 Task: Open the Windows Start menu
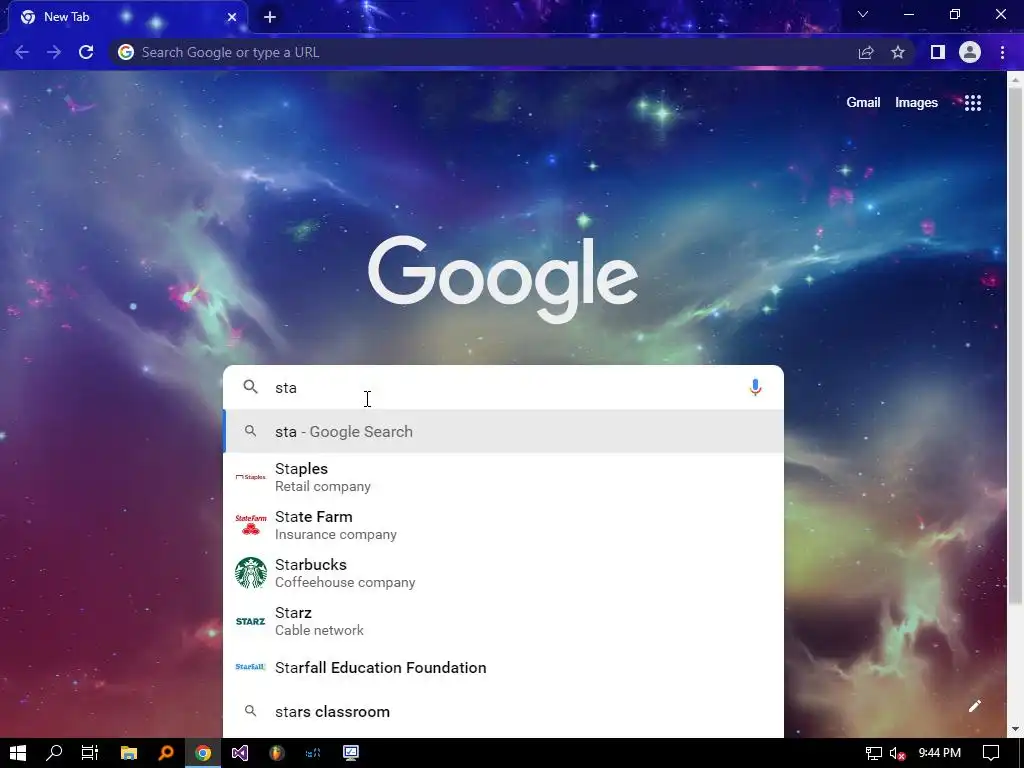[x=18, y=753]
